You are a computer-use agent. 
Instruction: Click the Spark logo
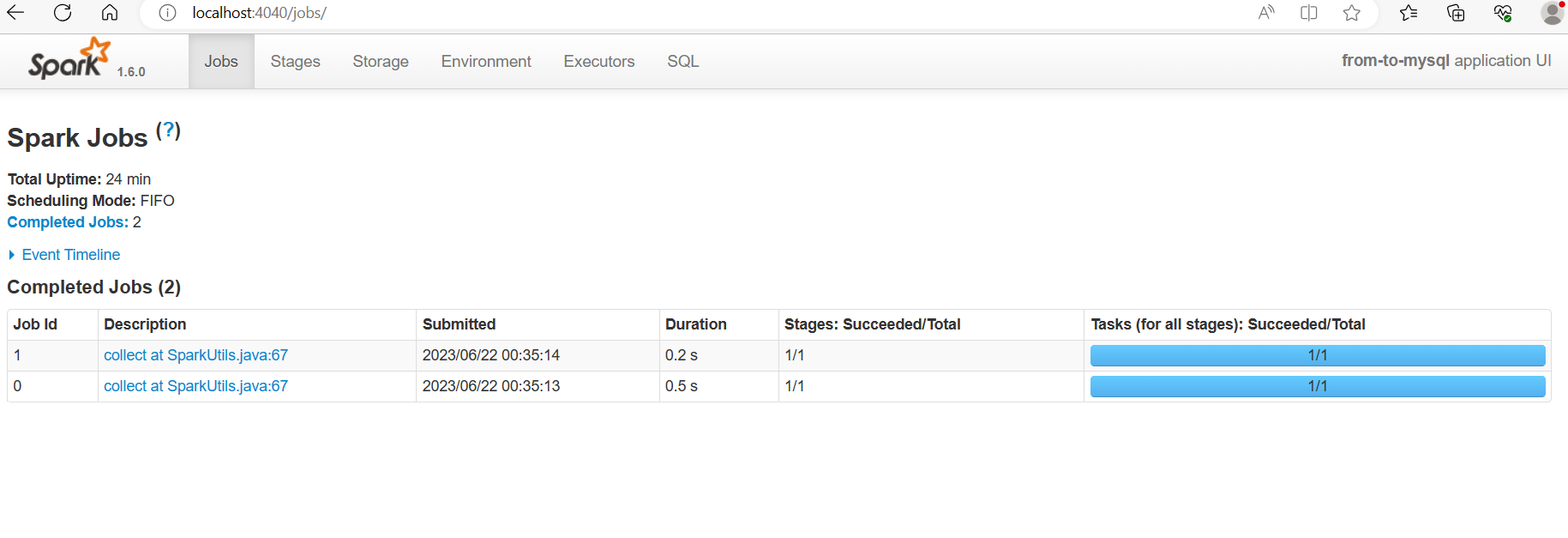69,58
